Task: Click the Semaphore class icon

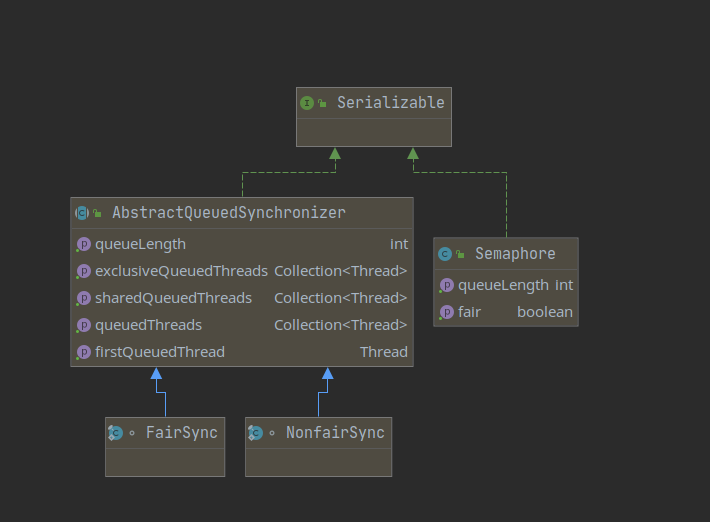Action: [445, 254]
